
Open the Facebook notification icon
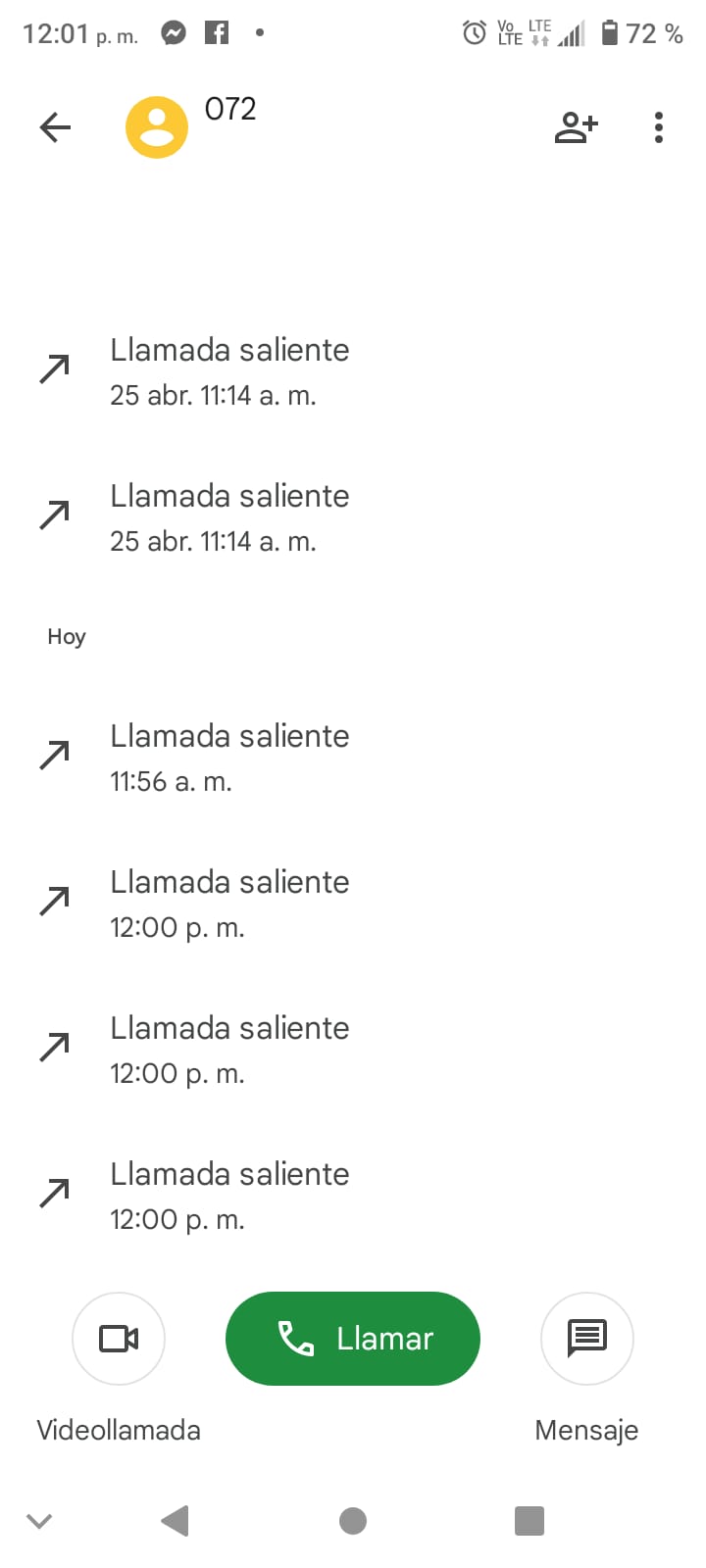[x=217, y=33]
